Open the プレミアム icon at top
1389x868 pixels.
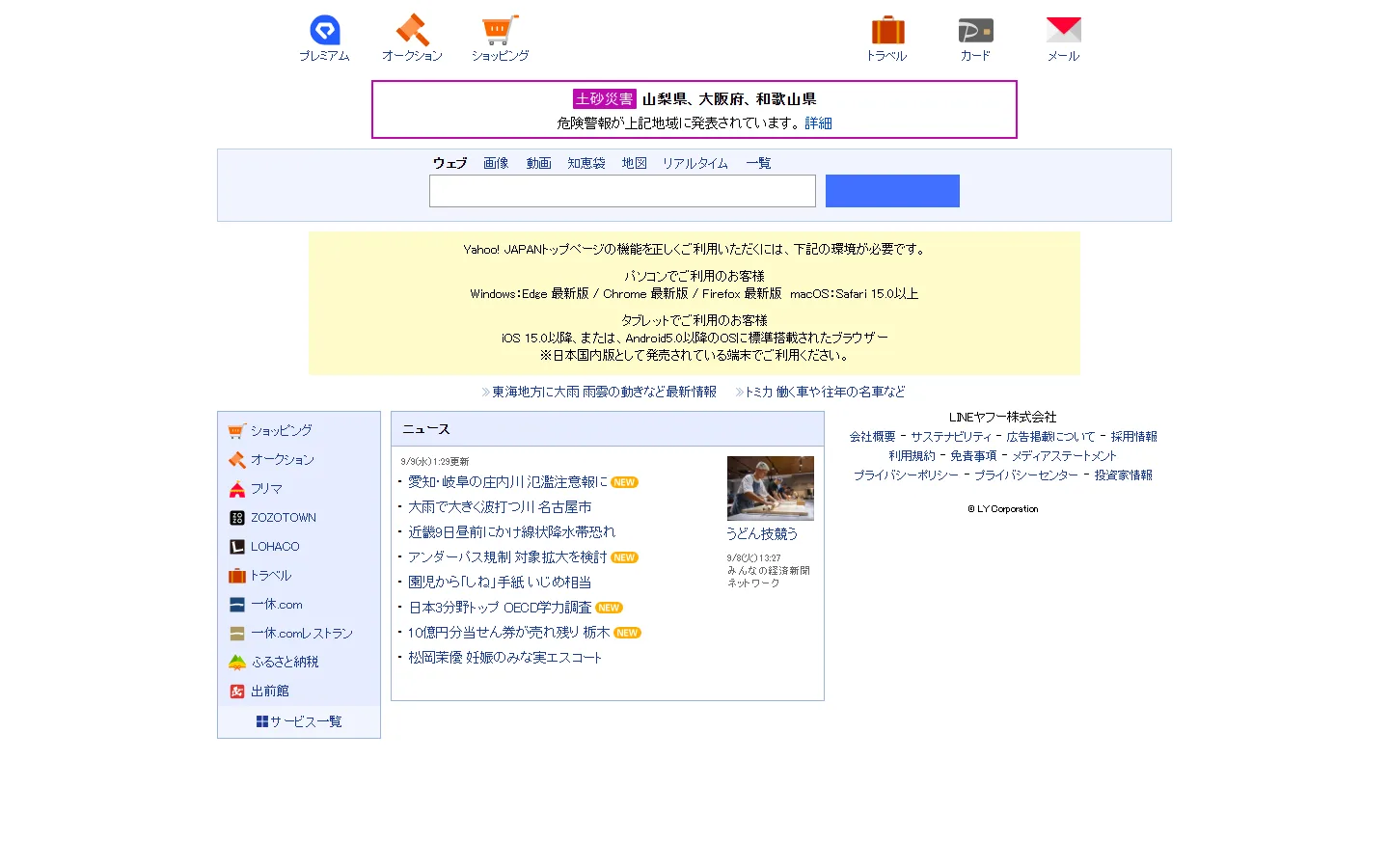coord(324,30)
